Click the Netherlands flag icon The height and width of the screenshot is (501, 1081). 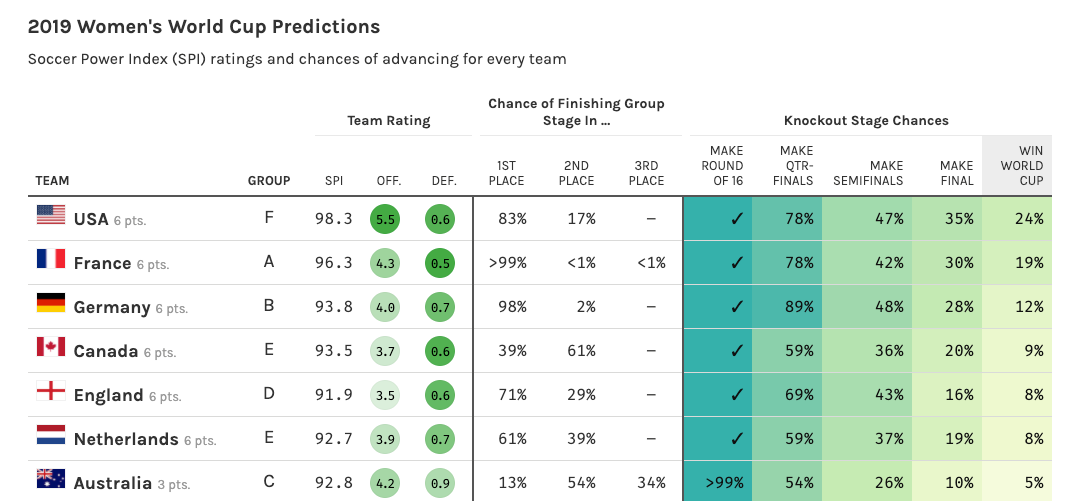click(x=51, y=435)
